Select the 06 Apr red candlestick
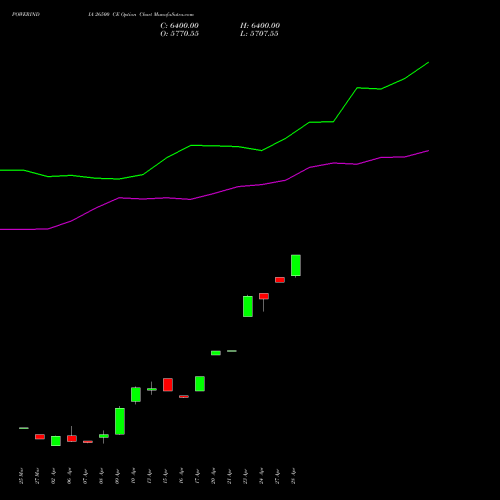The height and width of the screenshot is (500, 500). 72,438
